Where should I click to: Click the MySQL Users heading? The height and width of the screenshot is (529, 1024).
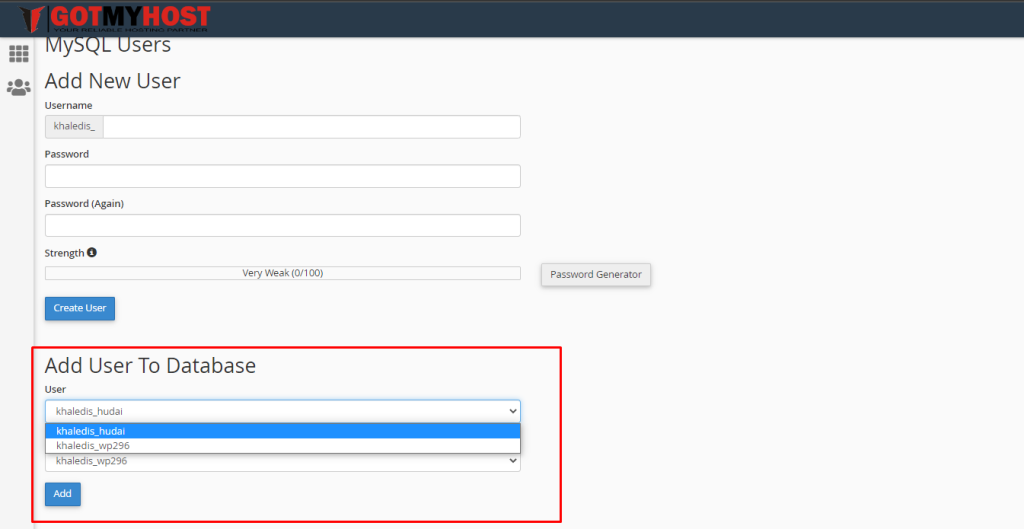pyautogui.click(x=108, y=45)
